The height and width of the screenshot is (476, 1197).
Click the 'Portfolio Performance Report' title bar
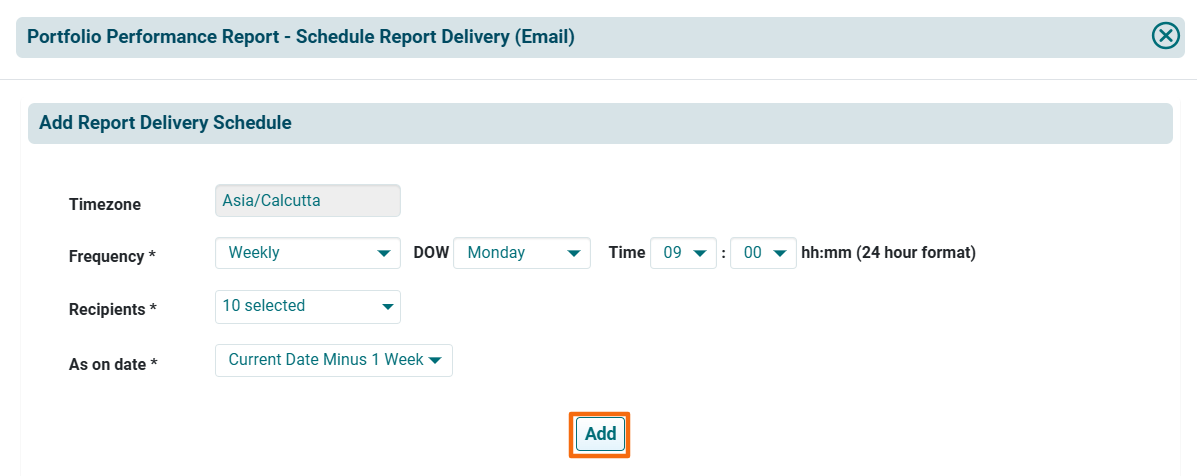300,37
